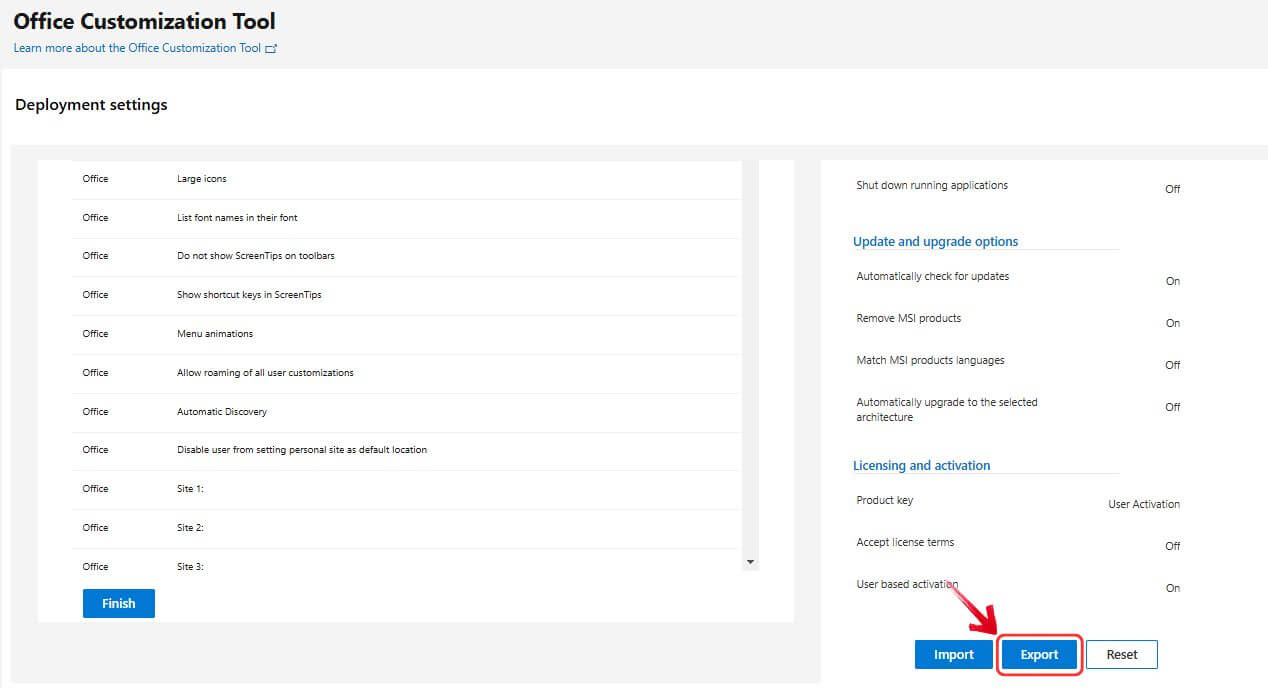Image resolution: width=1268 pixels, height=688 pixels.
Task: Click the Licensing and activation heading
Action: 921,465
